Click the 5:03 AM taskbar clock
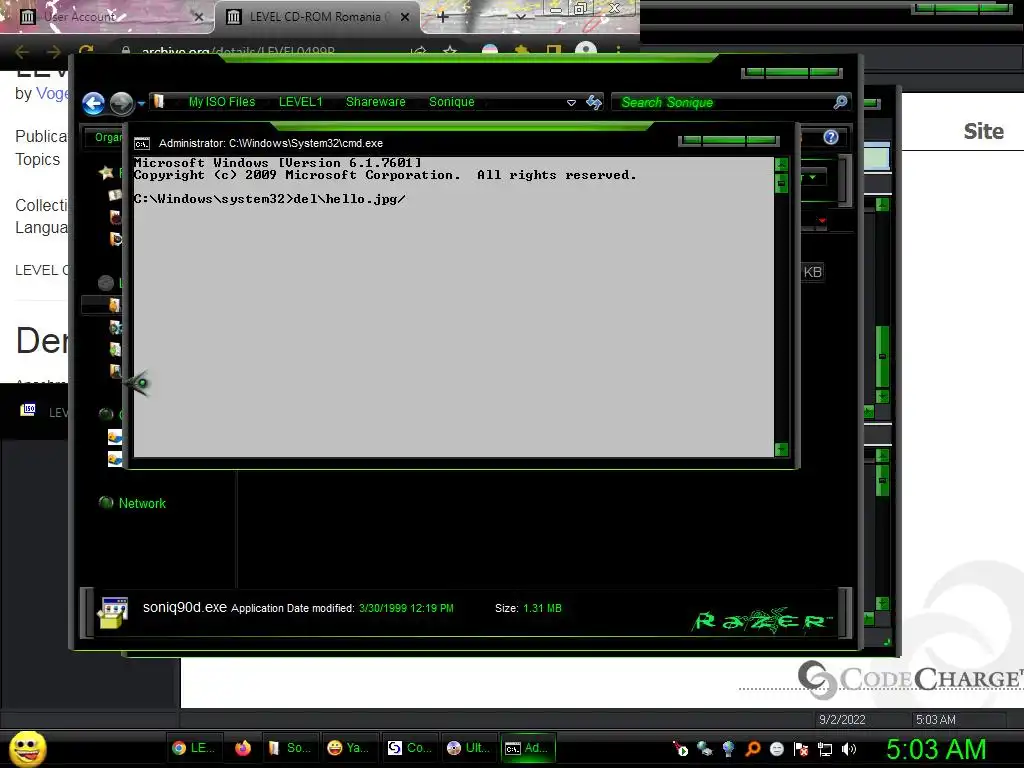The image size is (1024, 768). pyautogui.click(x=936, y=750)
